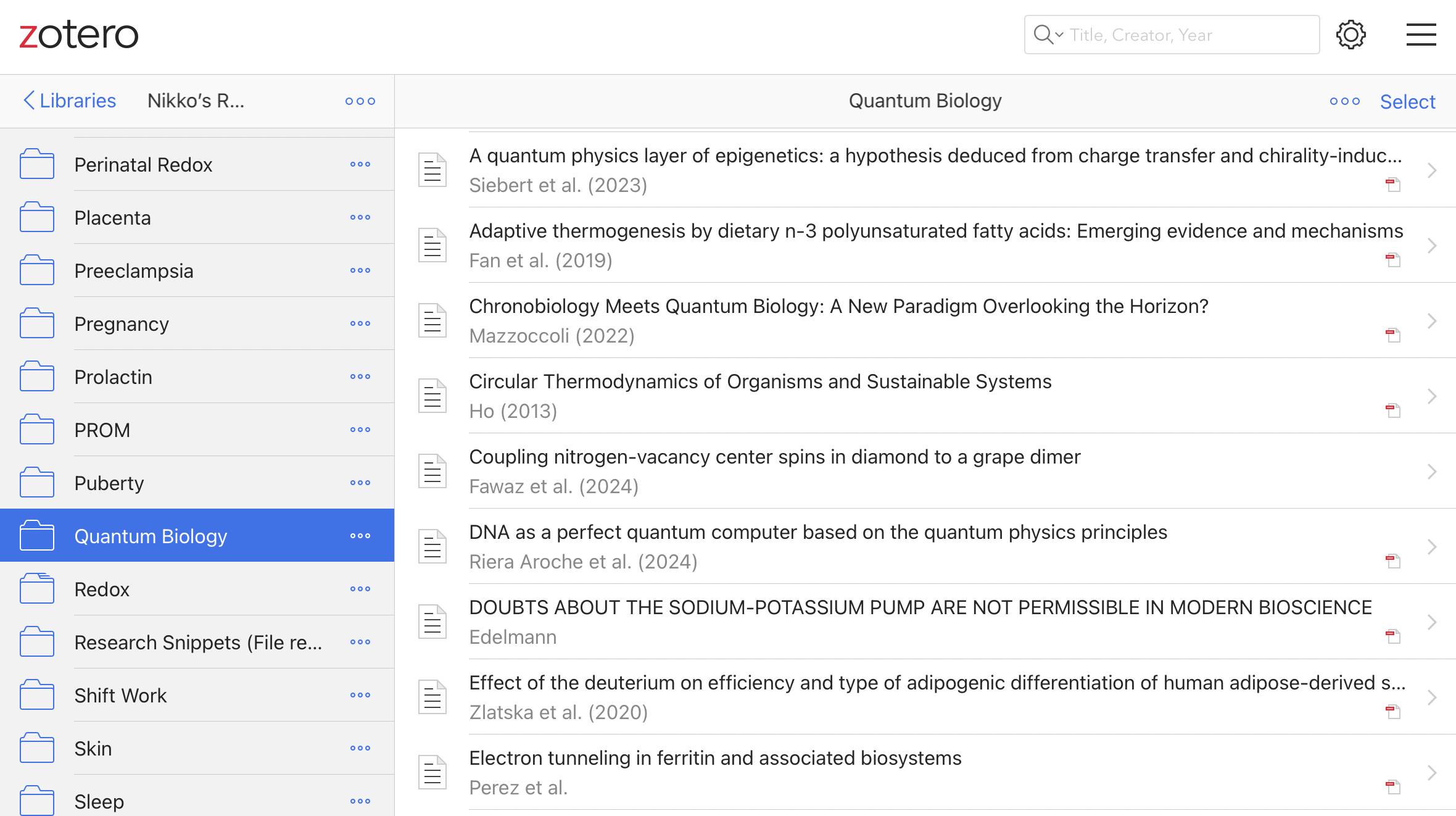Open the ellipsis menu beside Nikko's library
1456x816 pixels.
point(360,101)
